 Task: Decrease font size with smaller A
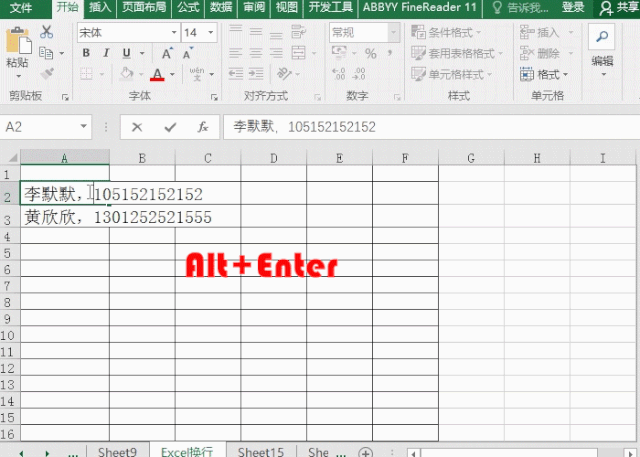(x=188, y=53)
